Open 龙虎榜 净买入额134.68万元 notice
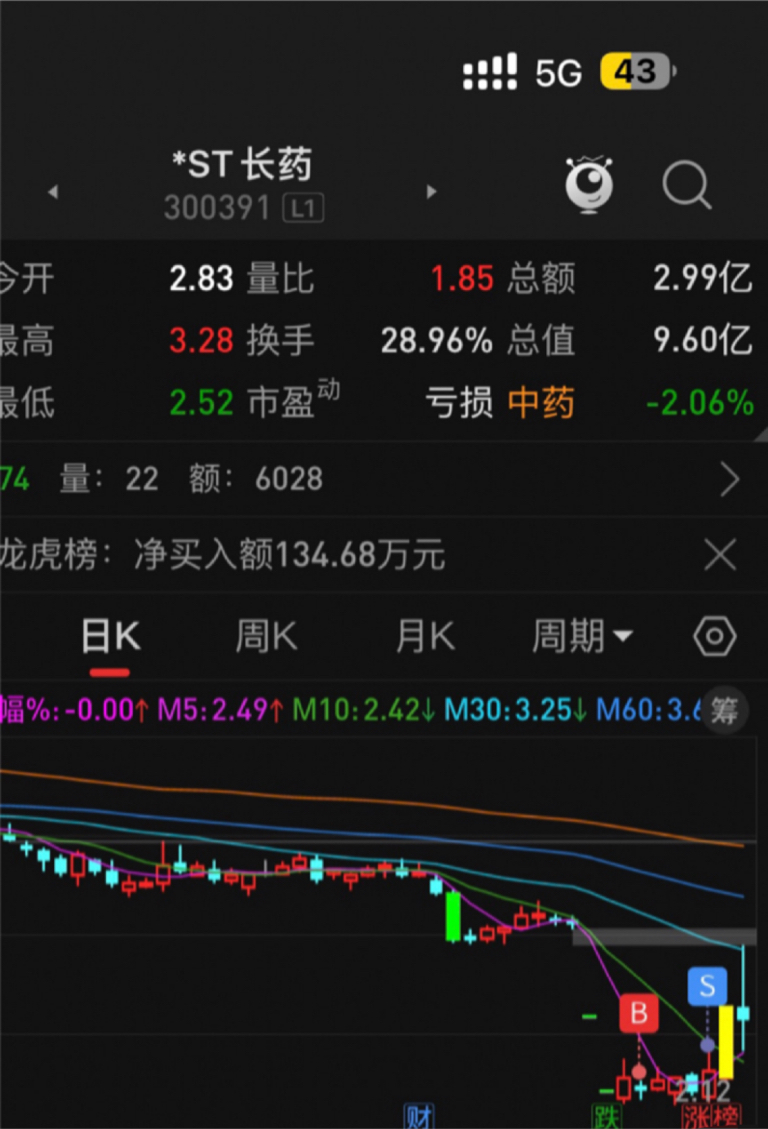This screenshot has height=1129, width=768. pos(222,555)
